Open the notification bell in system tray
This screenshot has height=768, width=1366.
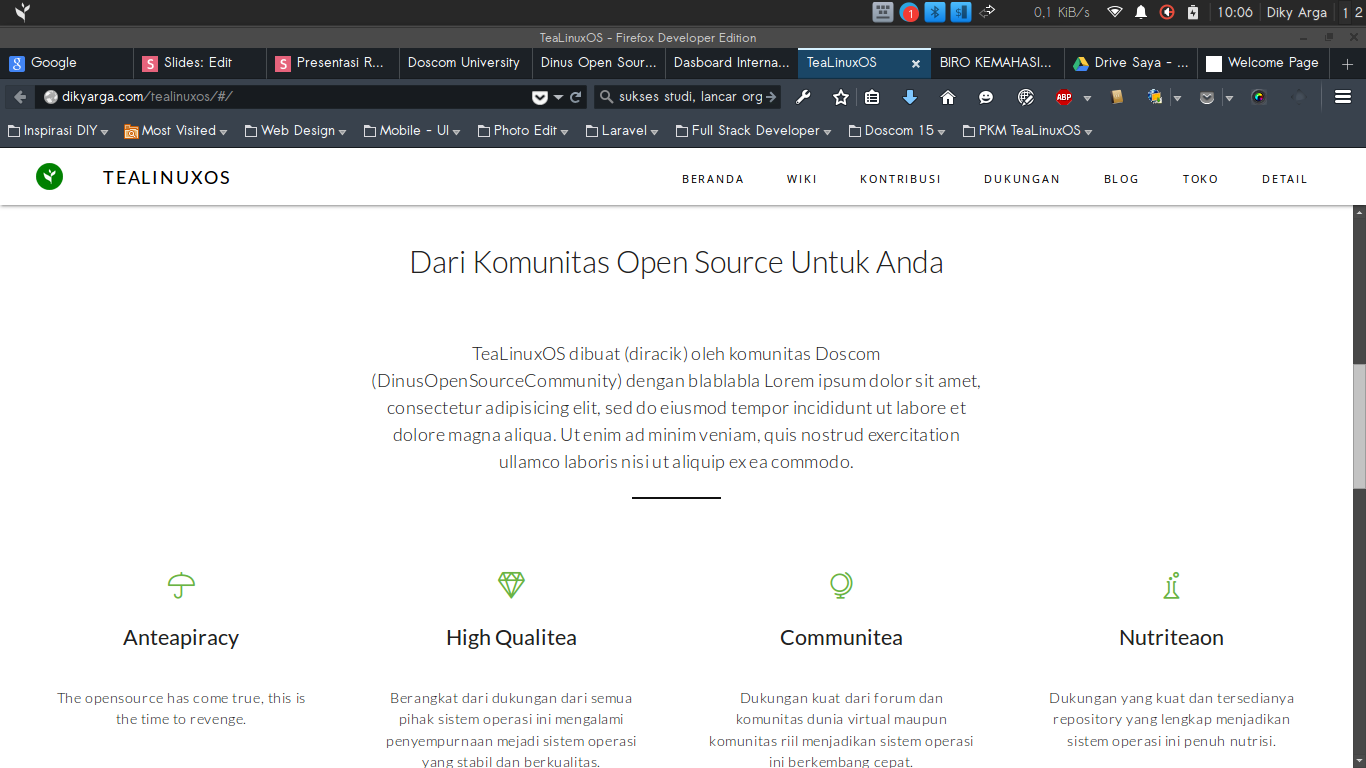1141,12
